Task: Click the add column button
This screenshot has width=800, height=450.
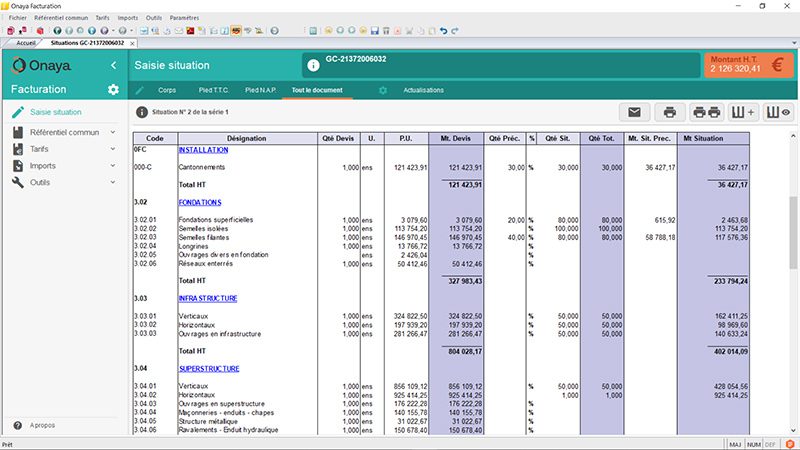Action: (x=743, y=112)
